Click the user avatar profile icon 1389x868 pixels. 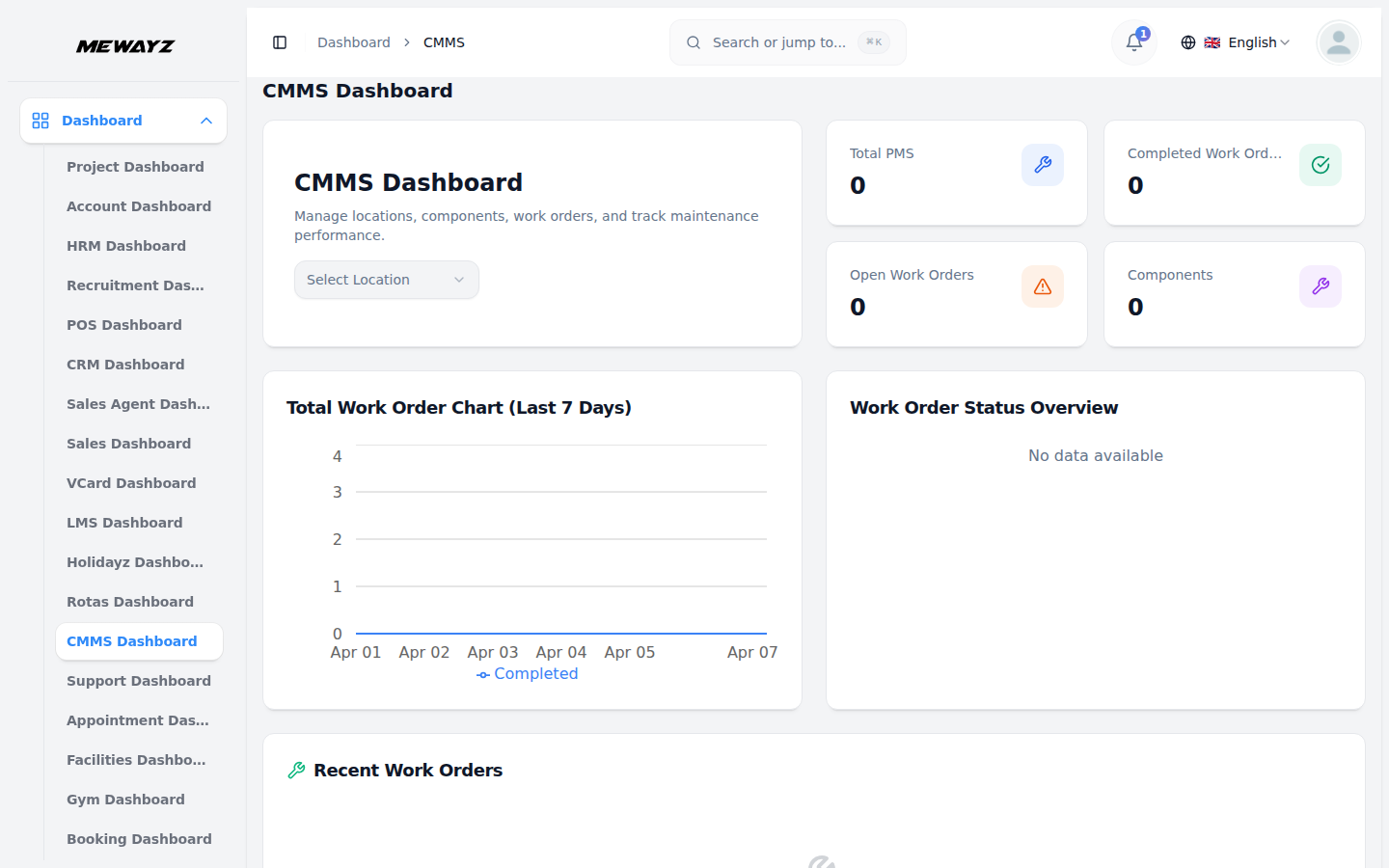tap(1338, 42)
